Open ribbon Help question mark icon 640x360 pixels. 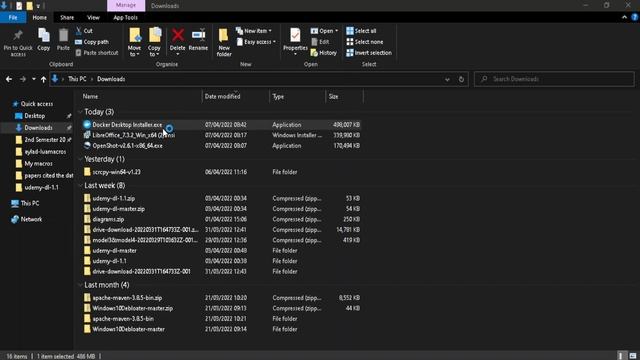click(x=634, y=17)
